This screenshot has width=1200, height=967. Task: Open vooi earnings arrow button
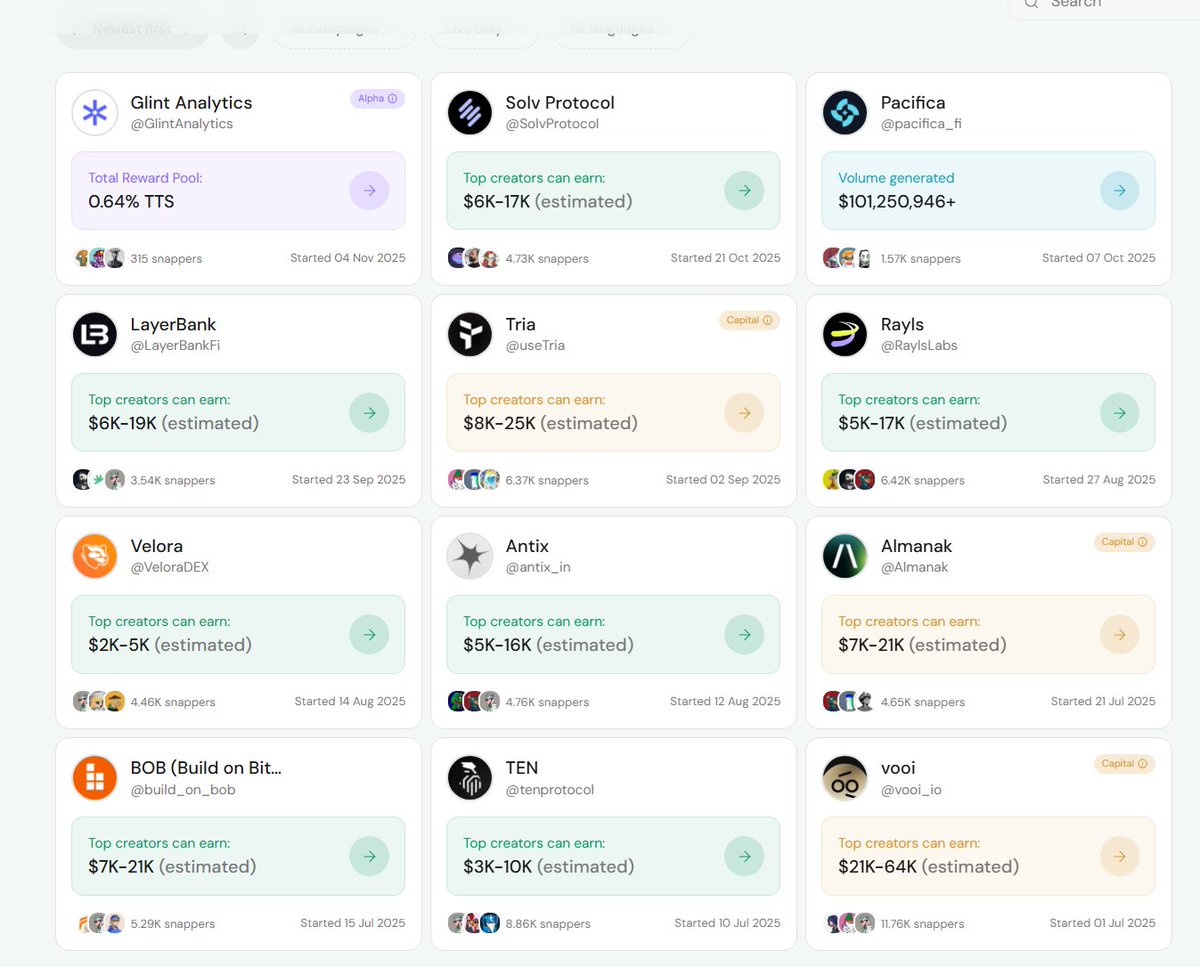[x=1119, y=856]
